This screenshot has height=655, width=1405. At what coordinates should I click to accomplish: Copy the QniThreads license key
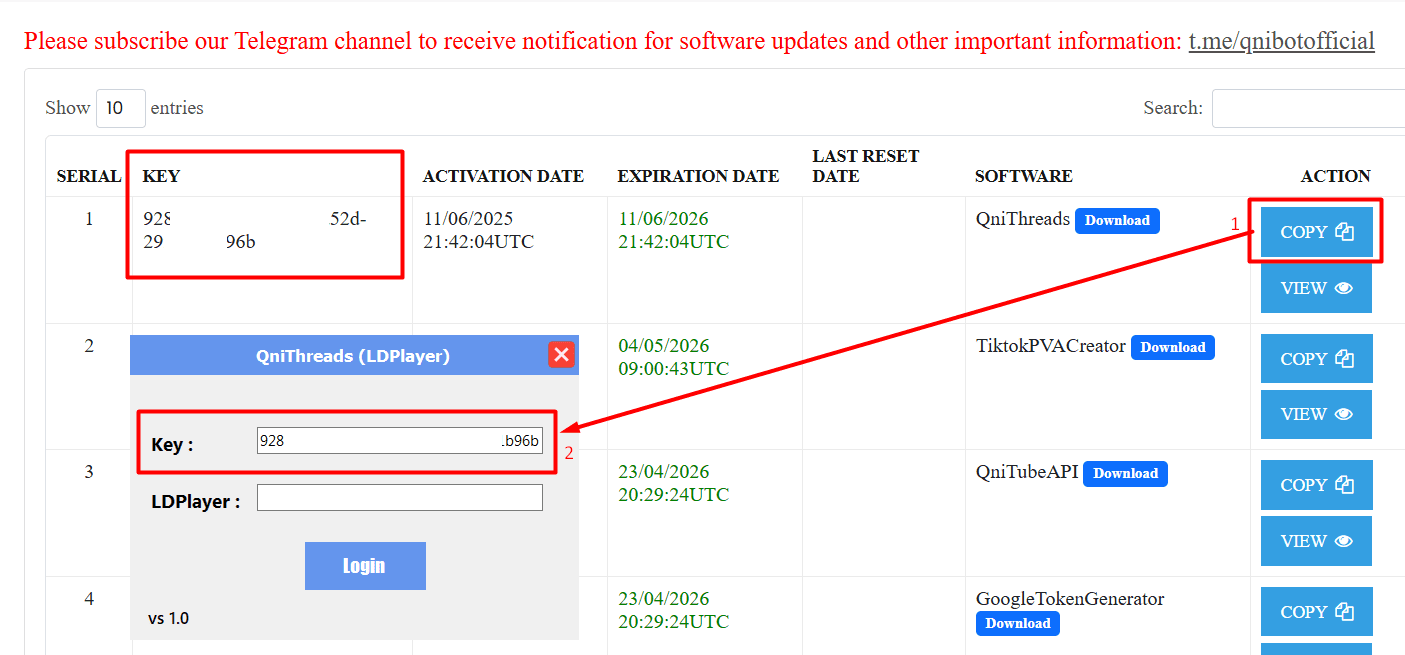[x=1316, y=232]
